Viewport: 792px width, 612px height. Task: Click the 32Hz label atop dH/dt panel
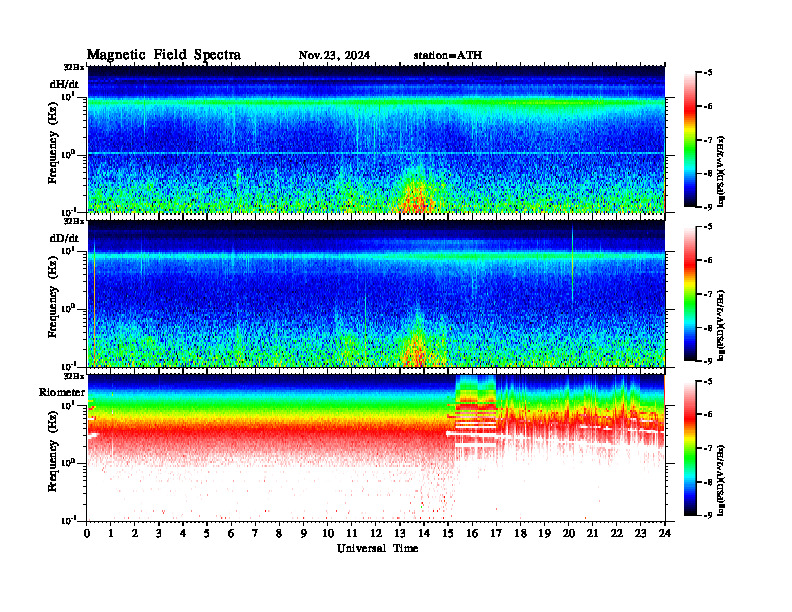[x=74, y=67]
